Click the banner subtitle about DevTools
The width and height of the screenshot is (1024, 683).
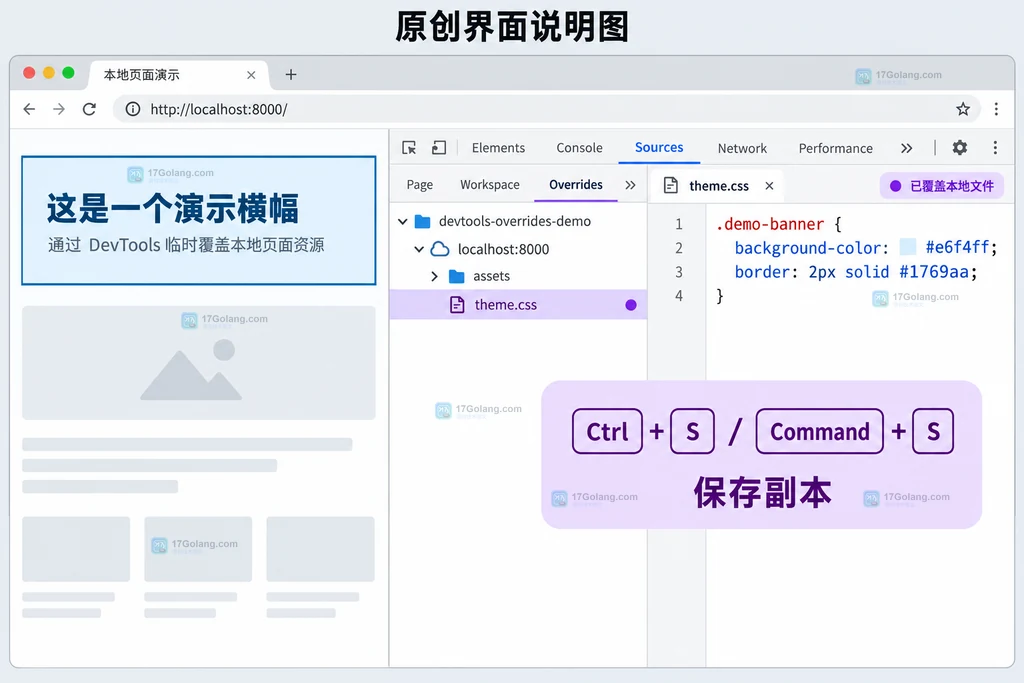tap(186, 245)
